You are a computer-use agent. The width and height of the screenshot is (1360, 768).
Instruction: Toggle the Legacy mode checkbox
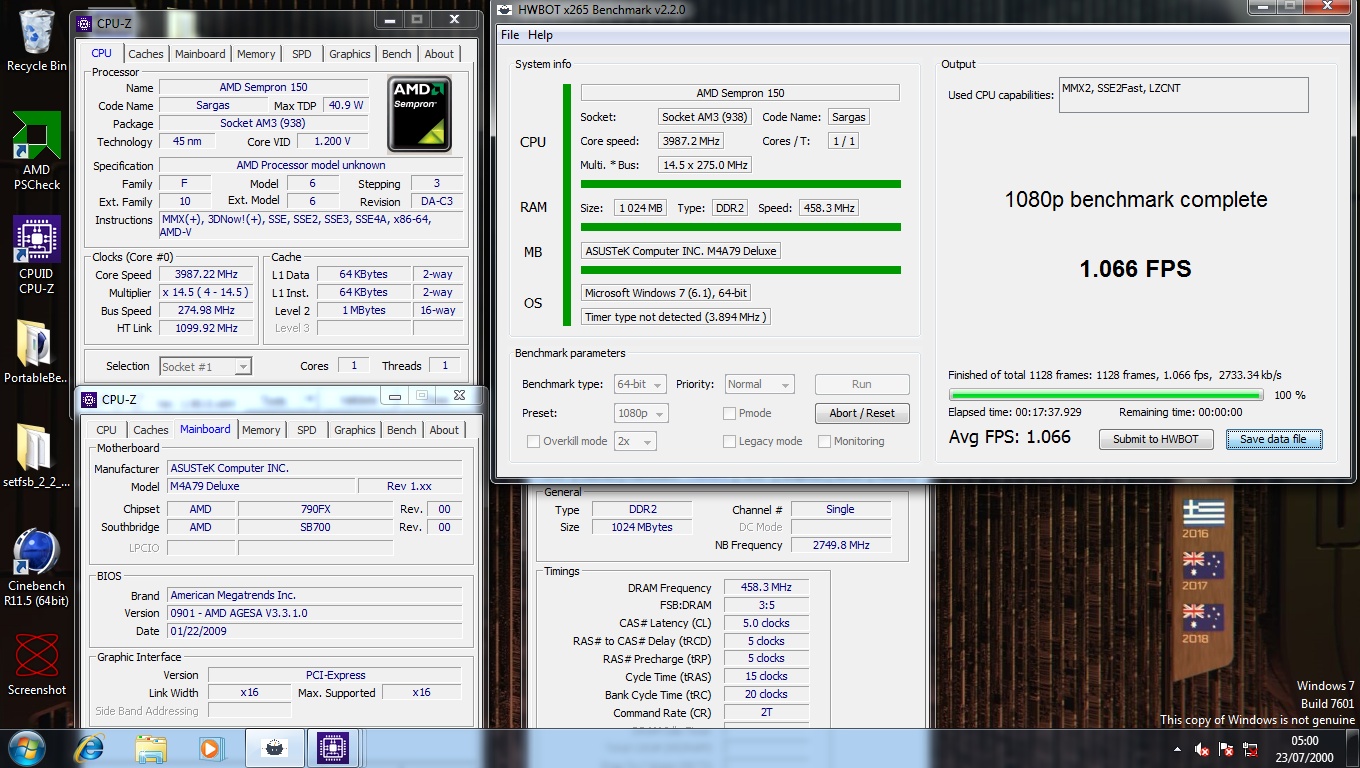730,441
